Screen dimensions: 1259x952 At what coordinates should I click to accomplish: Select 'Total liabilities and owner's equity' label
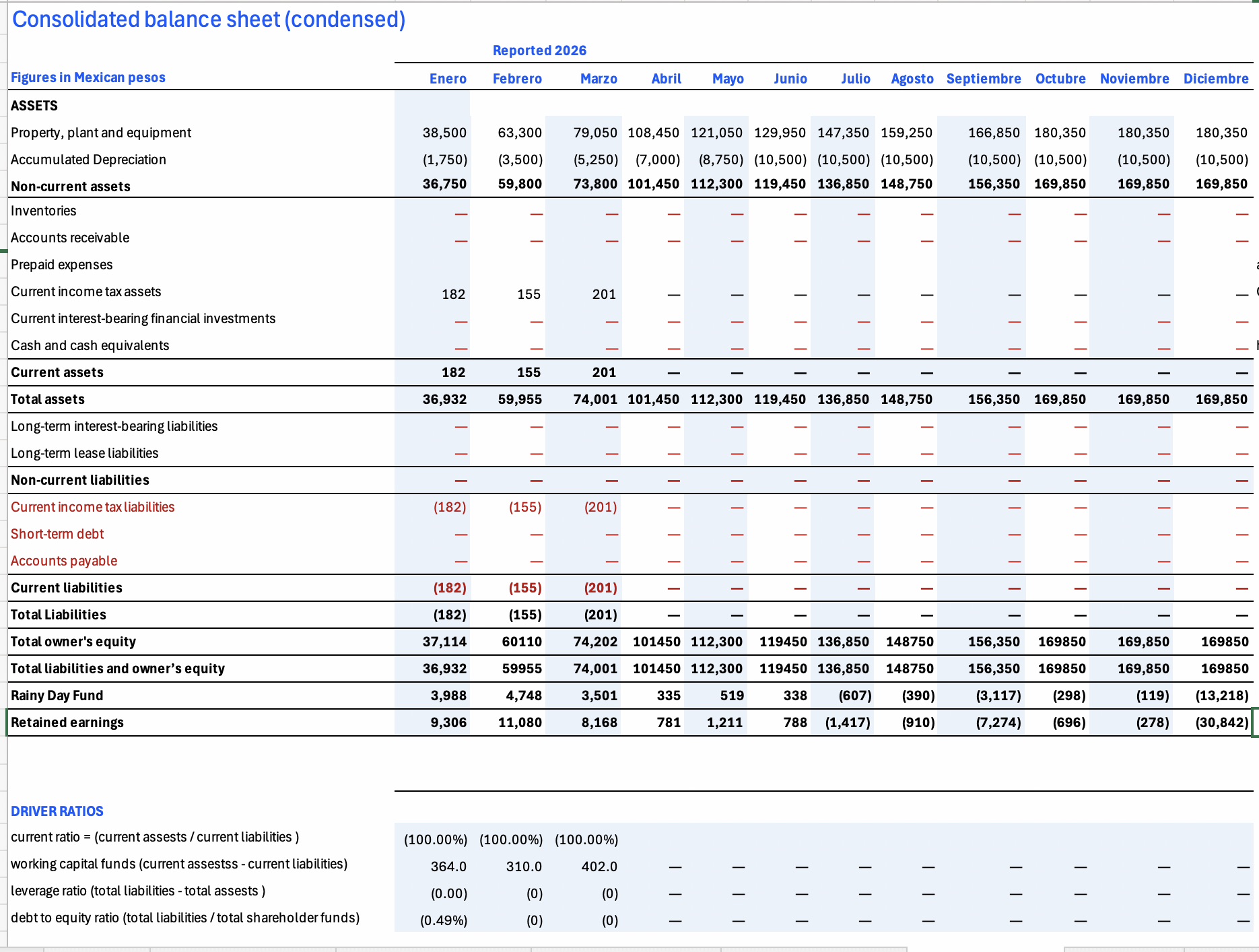(118, 669)
